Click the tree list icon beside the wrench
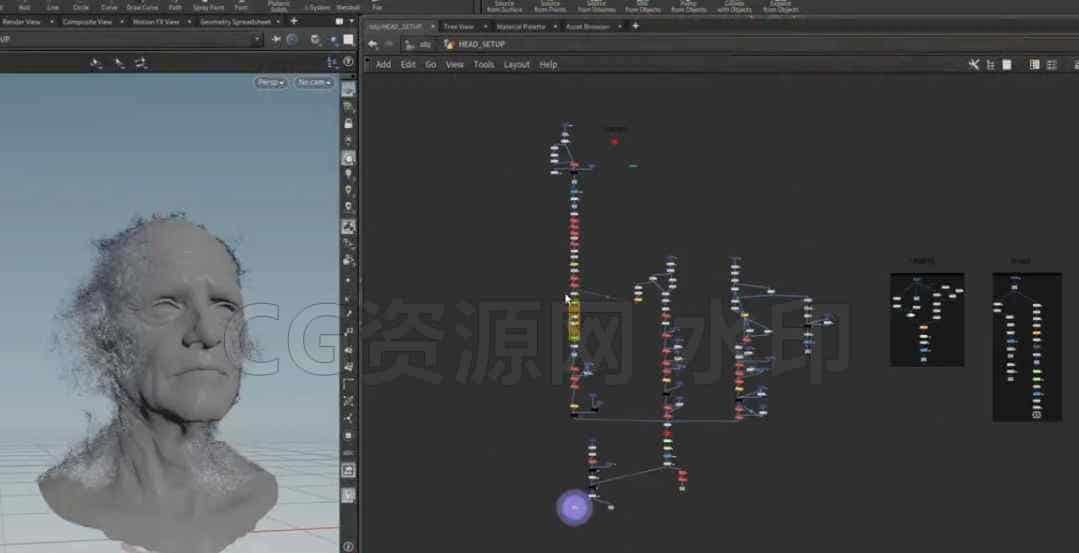1079x553 pixels. (x=990, y=65)
